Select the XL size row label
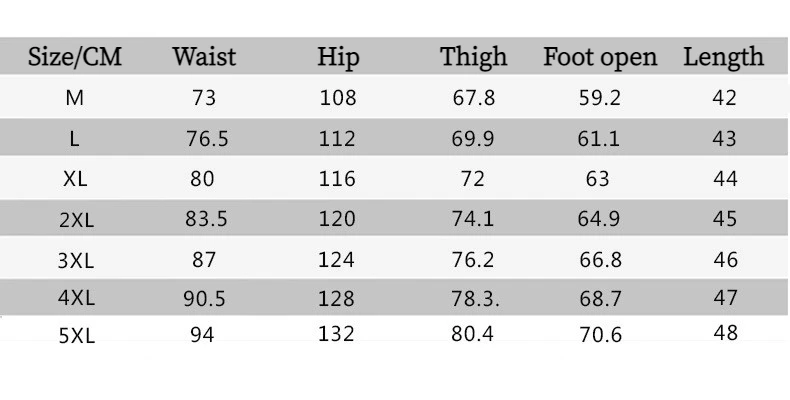Screen dimensions: 790x400 click(x=75, y=179)
